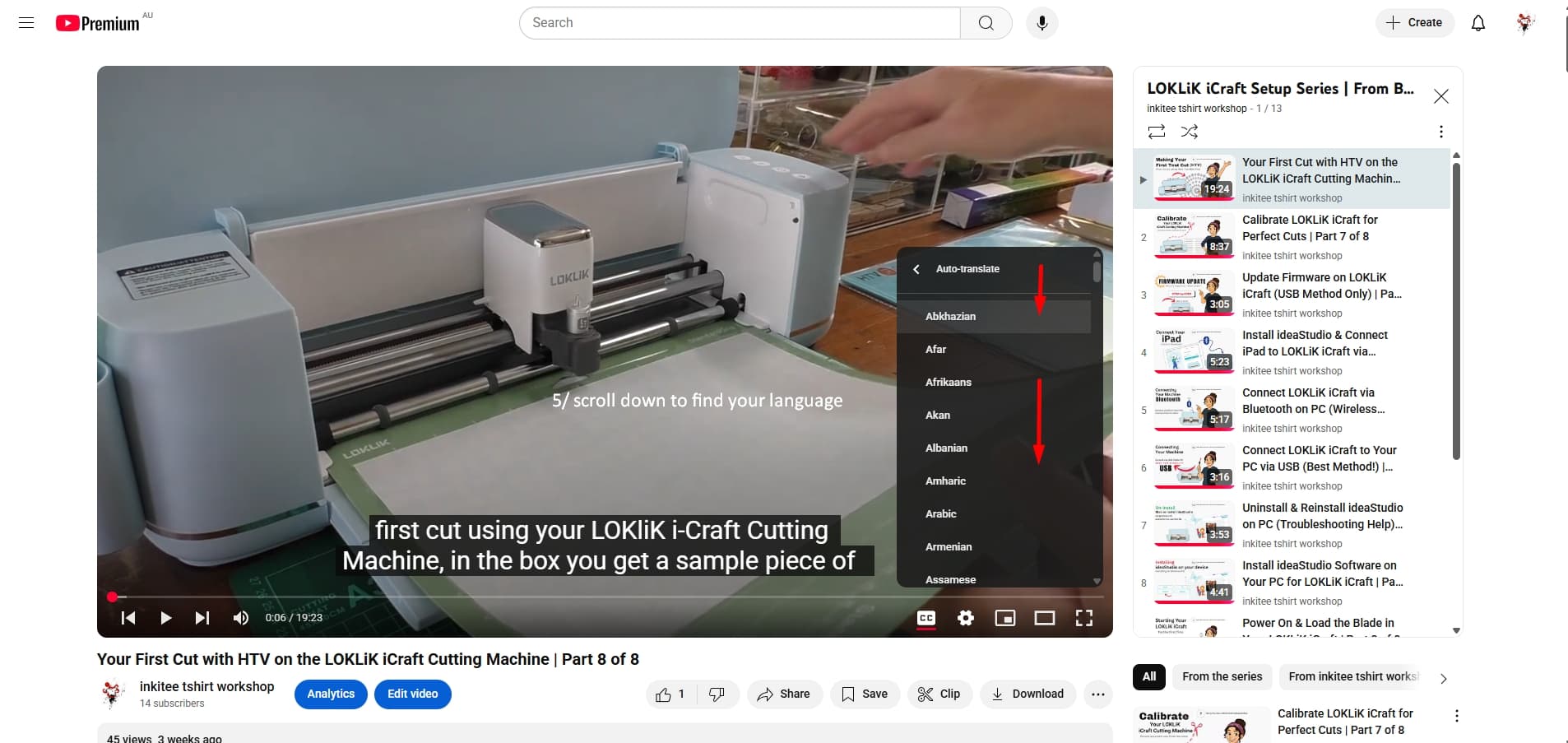Select Afar language
The width and height of the screenshot is (1568, 743).
point(994,350)
